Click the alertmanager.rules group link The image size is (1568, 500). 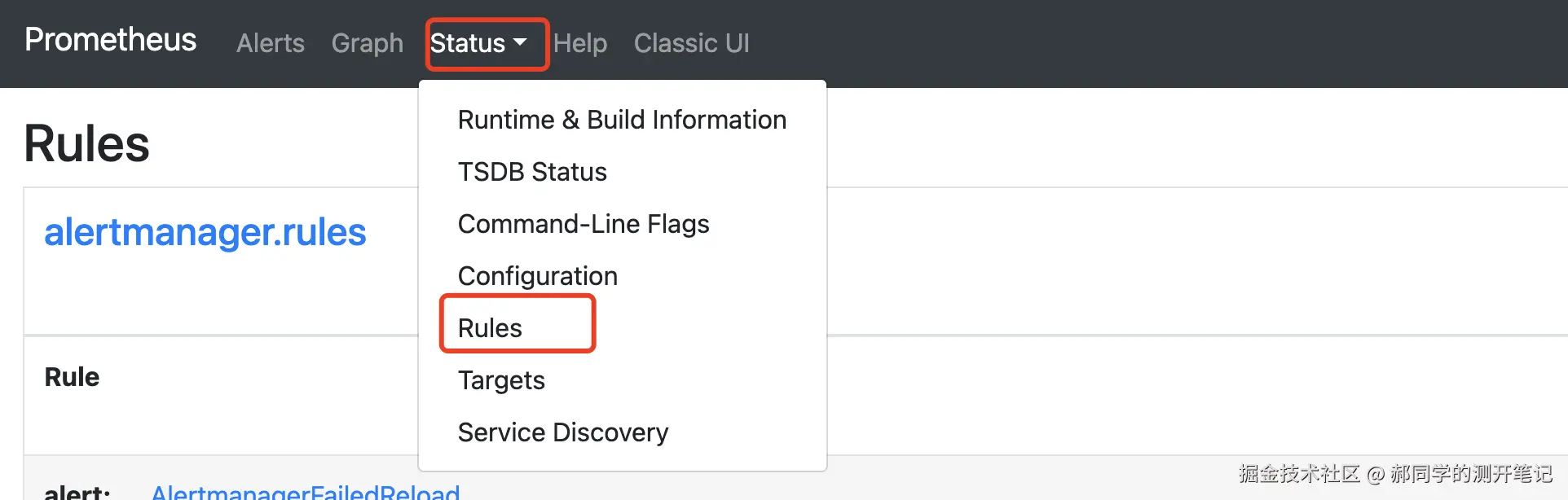point(205,233)
